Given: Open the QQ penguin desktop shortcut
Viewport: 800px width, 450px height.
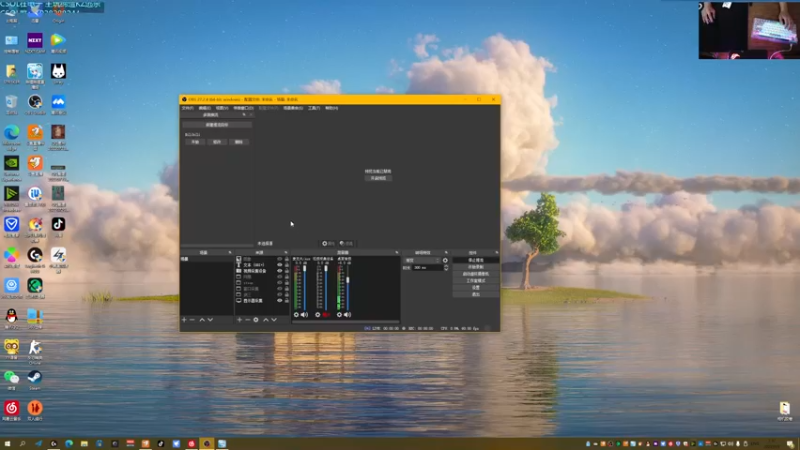Looking at the screenshot, I should [11, 318].
